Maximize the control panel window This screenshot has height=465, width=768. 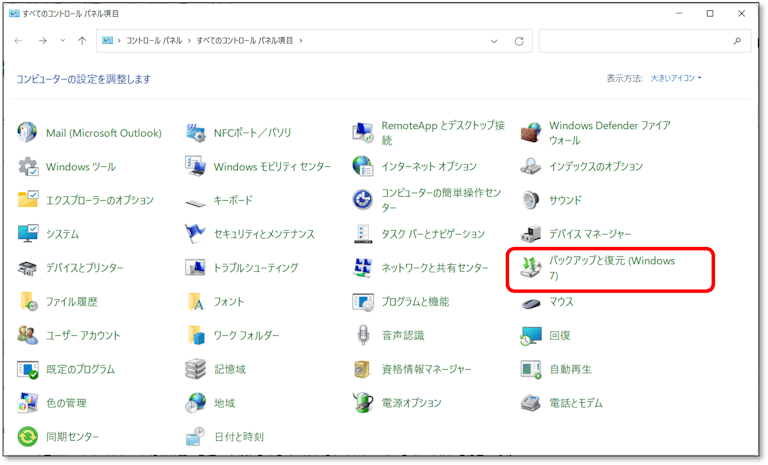(x=710, y=14)
